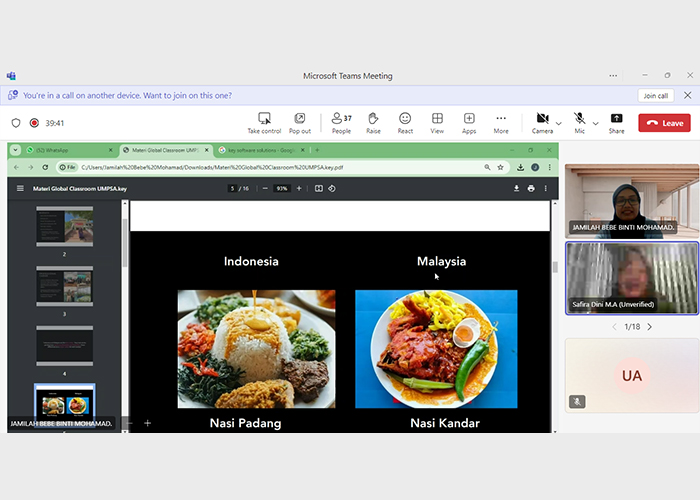The height and width of the screenshot is (500, 700).
Task: Click the address bar zoom magnifier icon
Action: (x=487, y=167)
